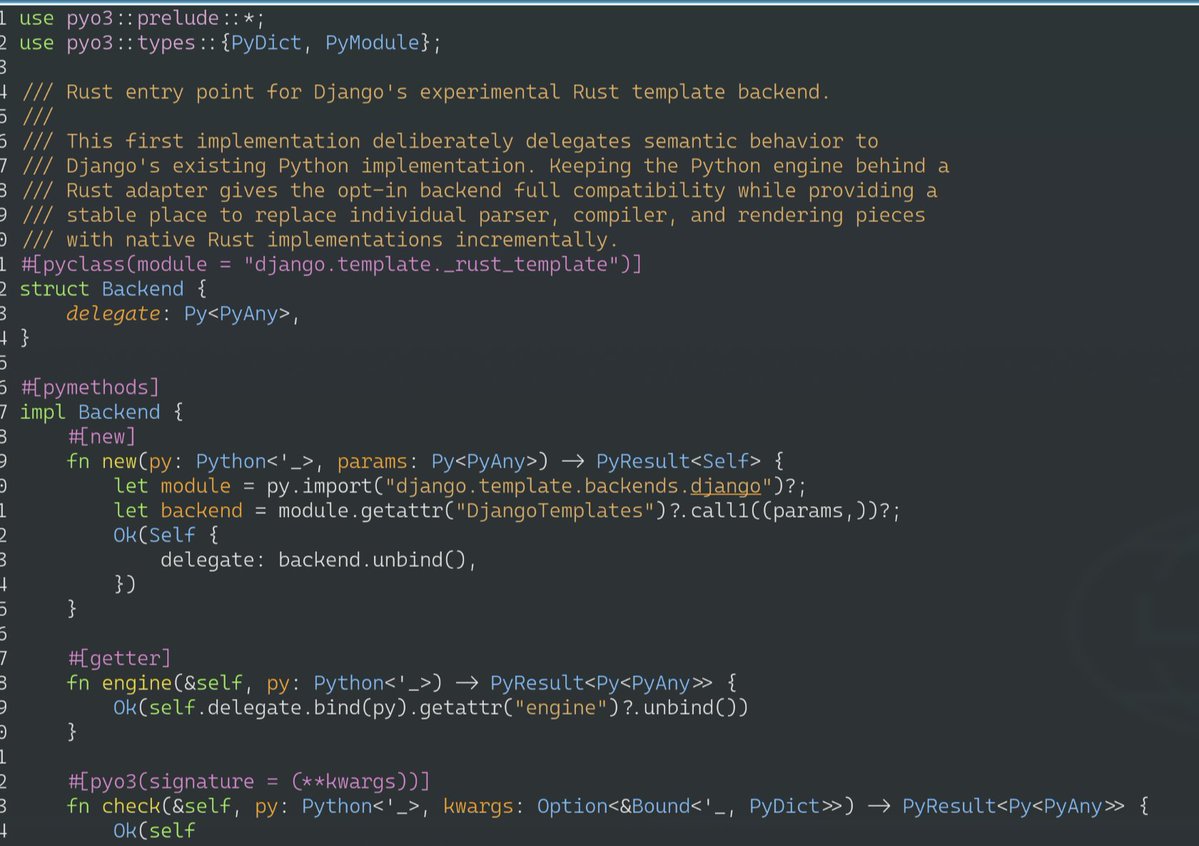The width and height of the screenshot is (1199, 846).
Task: Select string "django.template._rust_template"
Action: 431,265
